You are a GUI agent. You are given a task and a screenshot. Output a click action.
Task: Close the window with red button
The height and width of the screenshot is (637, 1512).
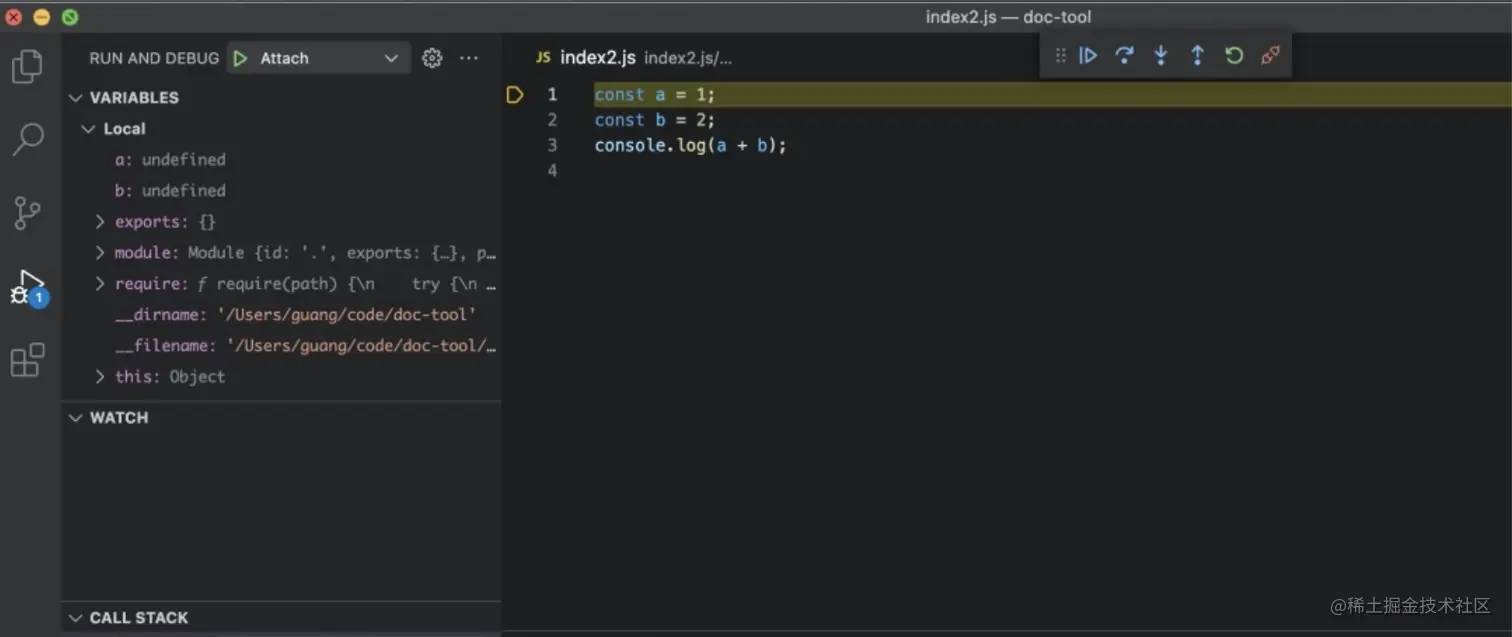[14, 17]
